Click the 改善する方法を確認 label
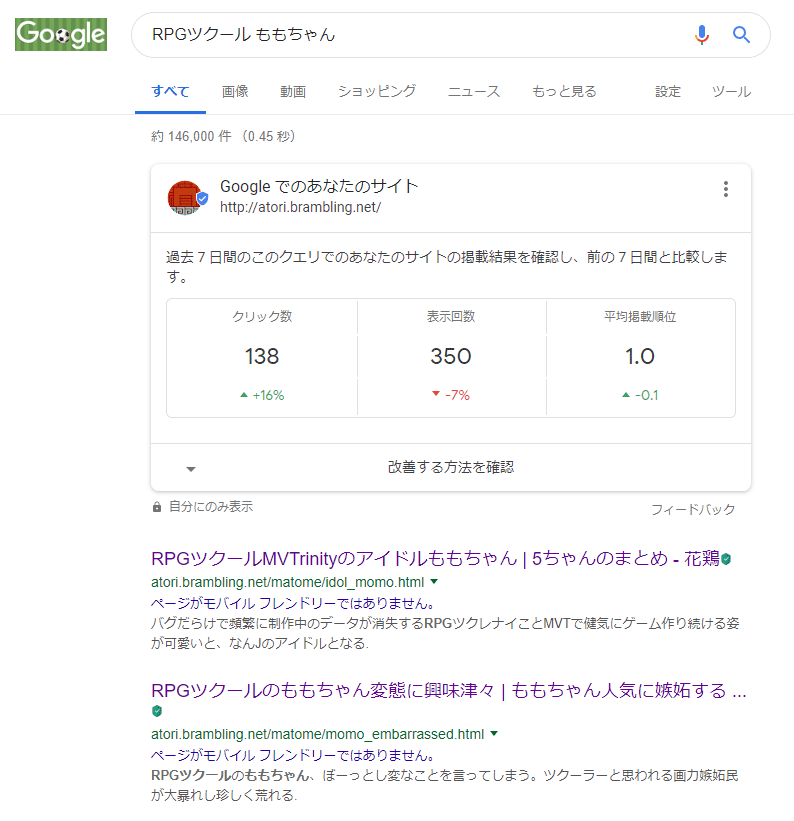The height and width of the screenshot is (821, 794). coord(451,467)
